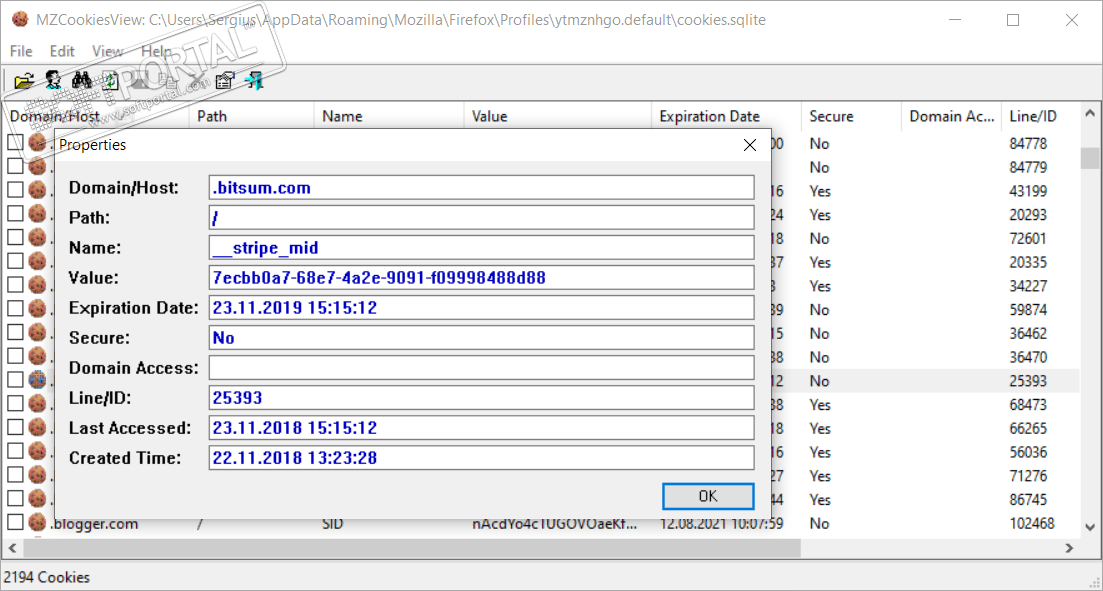Click cookie icon of the .blogger.com row
This screenshot has width=1103, height=591.
[x=37, y=523]
